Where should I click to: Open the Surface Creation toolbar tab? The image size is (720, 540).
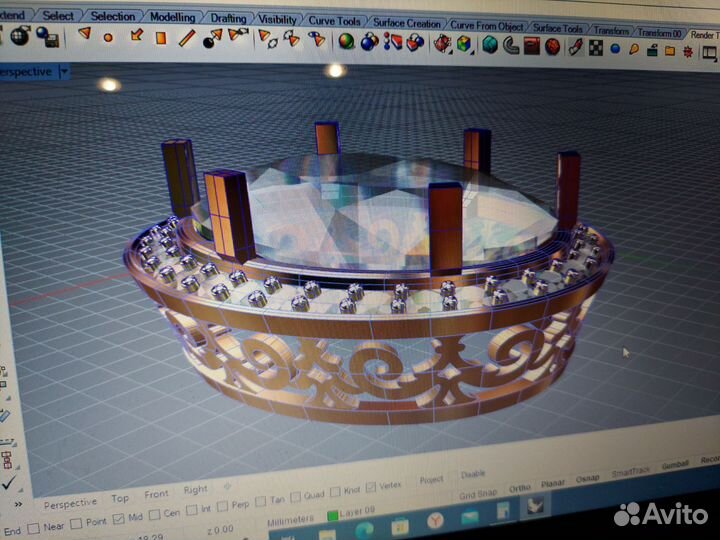tap(406, 22)
